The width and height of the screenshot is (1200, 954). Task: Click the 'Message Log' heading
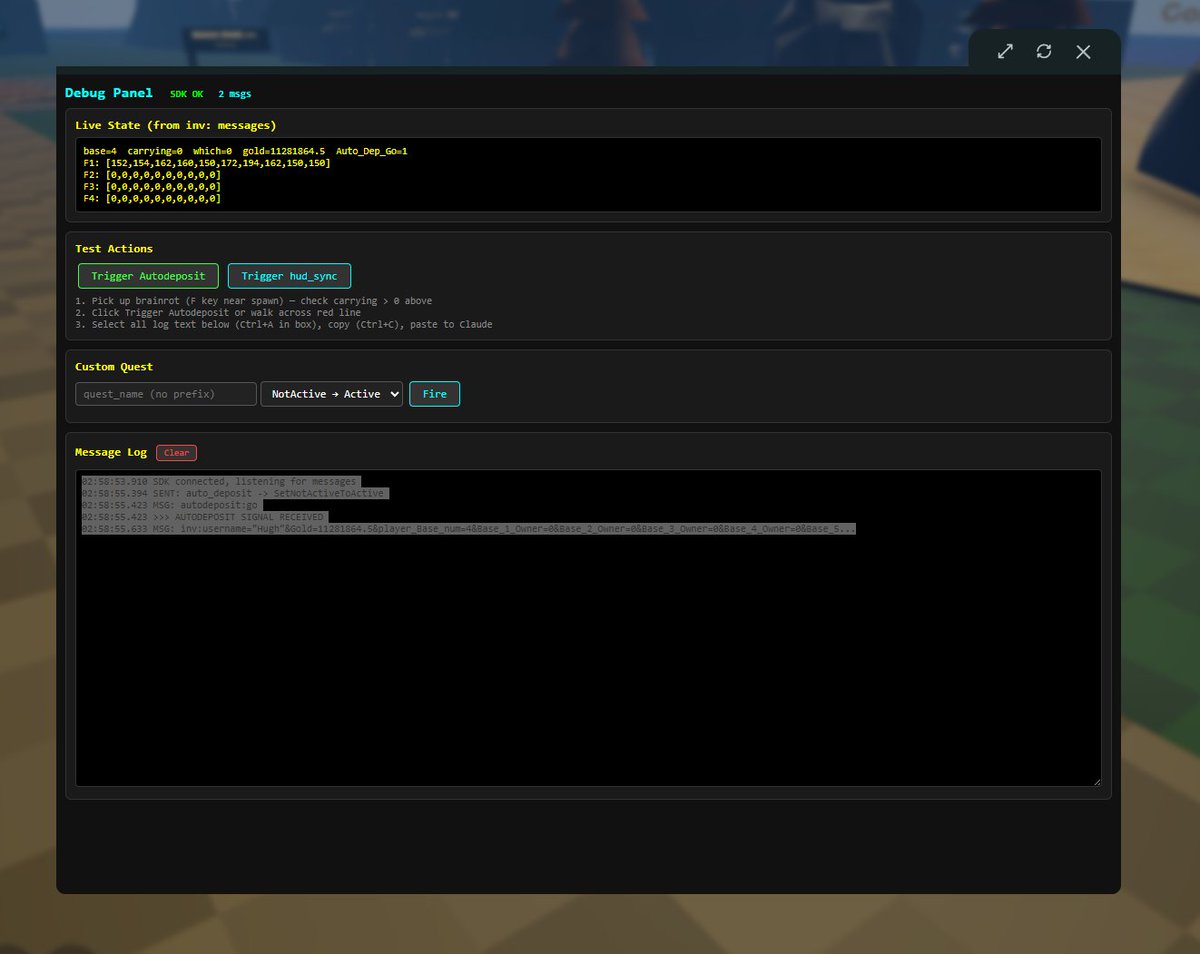111,452
